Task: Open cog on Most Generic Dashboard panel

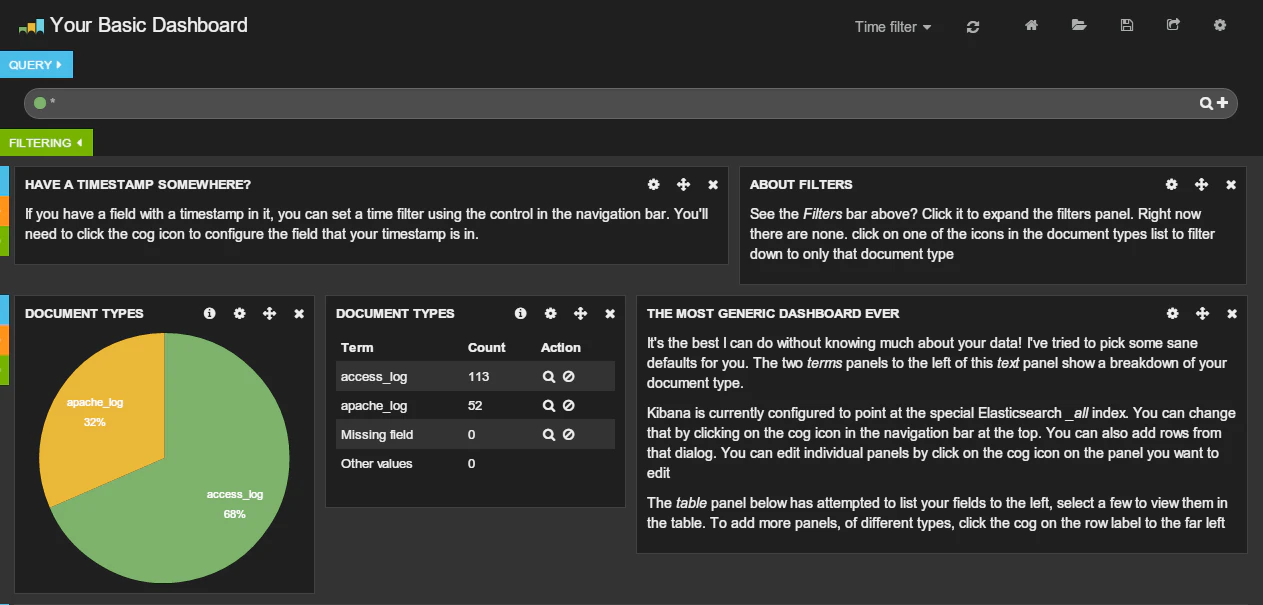Action: point(1173,313)
